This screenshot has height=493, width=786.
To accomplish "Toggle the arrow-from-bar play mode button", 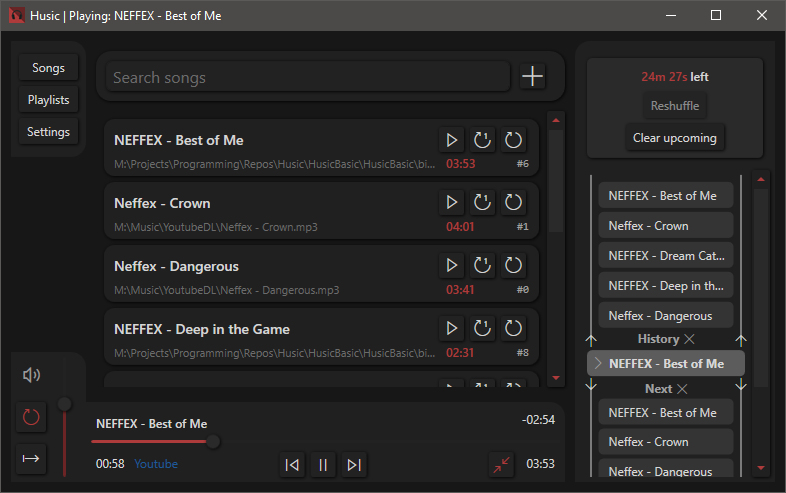I will 31,458.
